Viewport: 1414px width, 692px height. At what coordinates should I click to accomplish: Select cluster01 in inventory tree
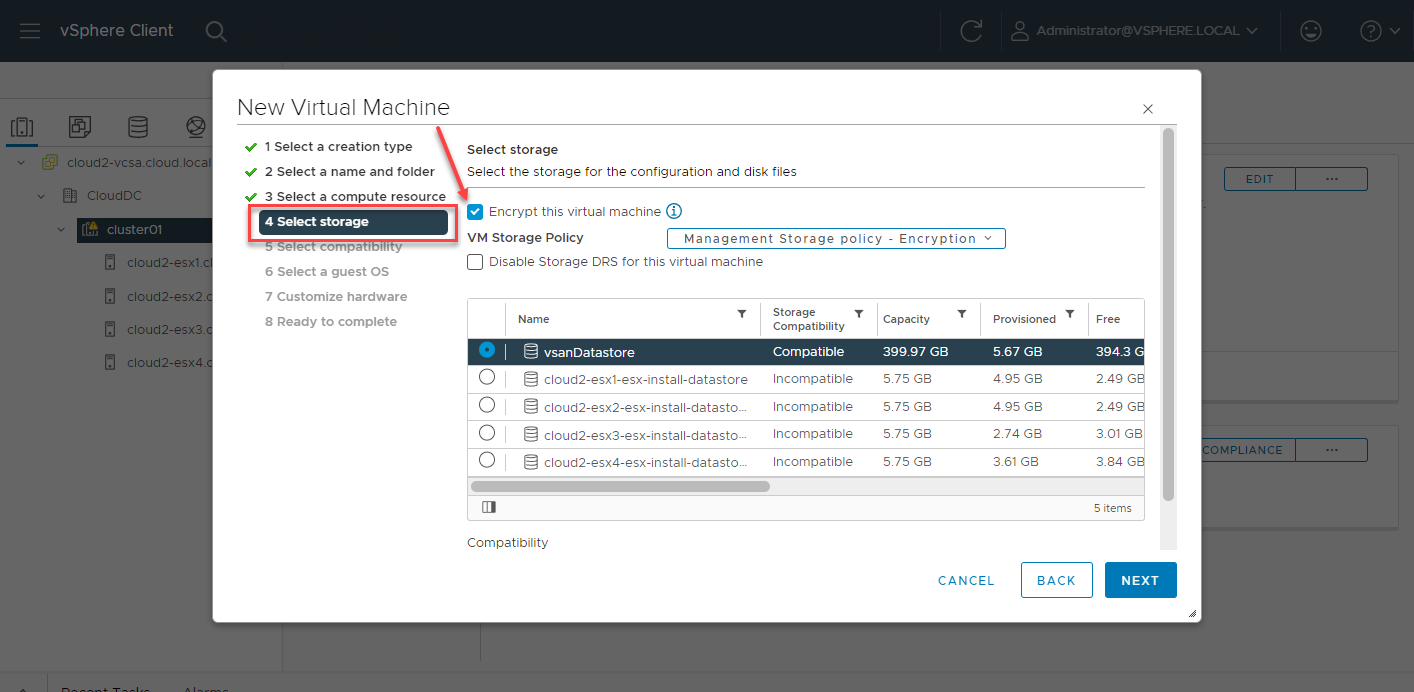point(134,230)
